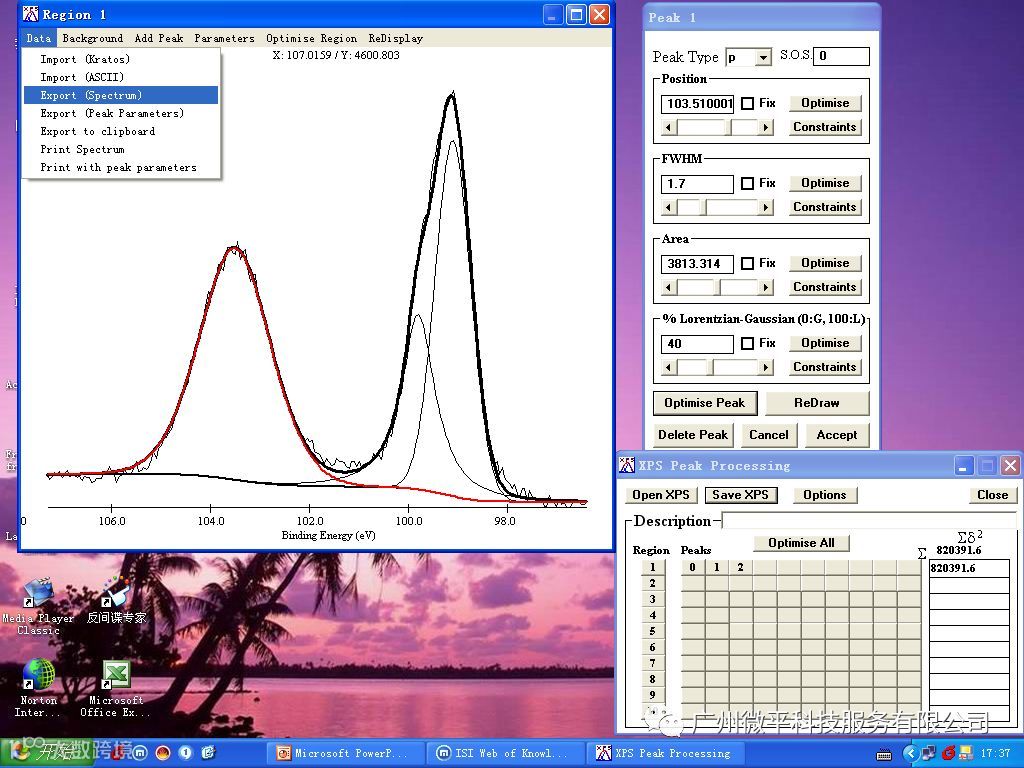Select Export (Peak Parameters) entry
Screen dimensions: 1024x768
[121, 113]
